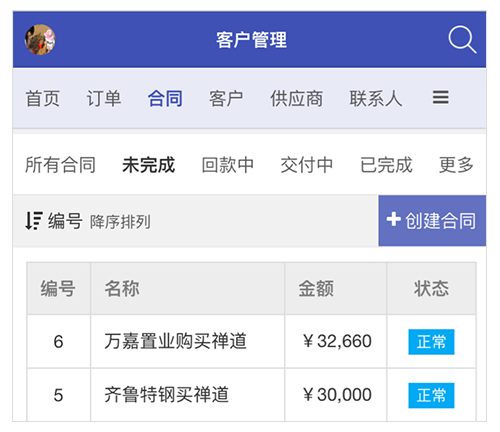Screen dimensions: 500x432
Task: Filter contracts by 回款中
Action: point(228,165)
